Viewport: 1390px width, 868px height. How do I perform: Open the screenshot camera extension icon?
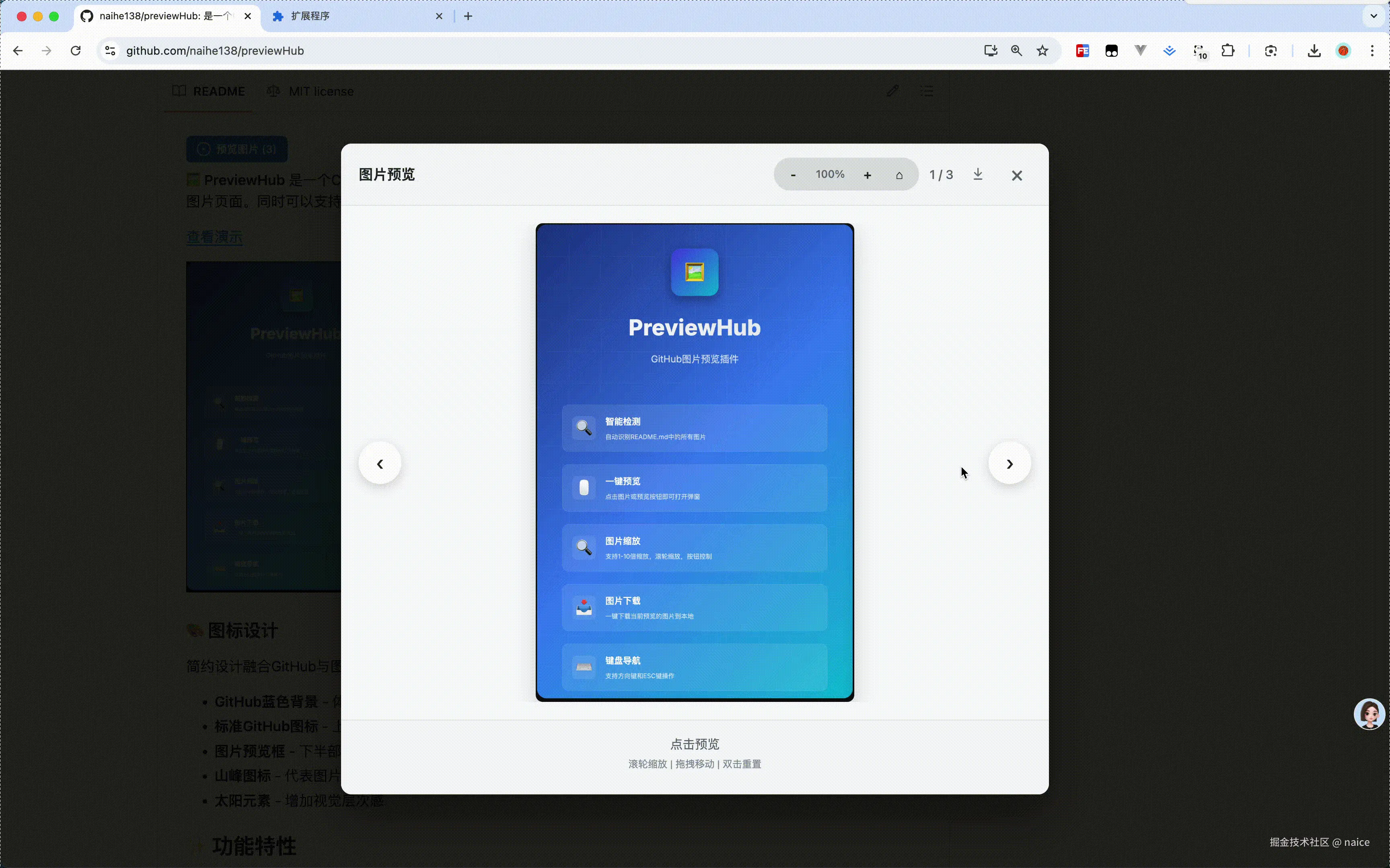coord(1271,51)
